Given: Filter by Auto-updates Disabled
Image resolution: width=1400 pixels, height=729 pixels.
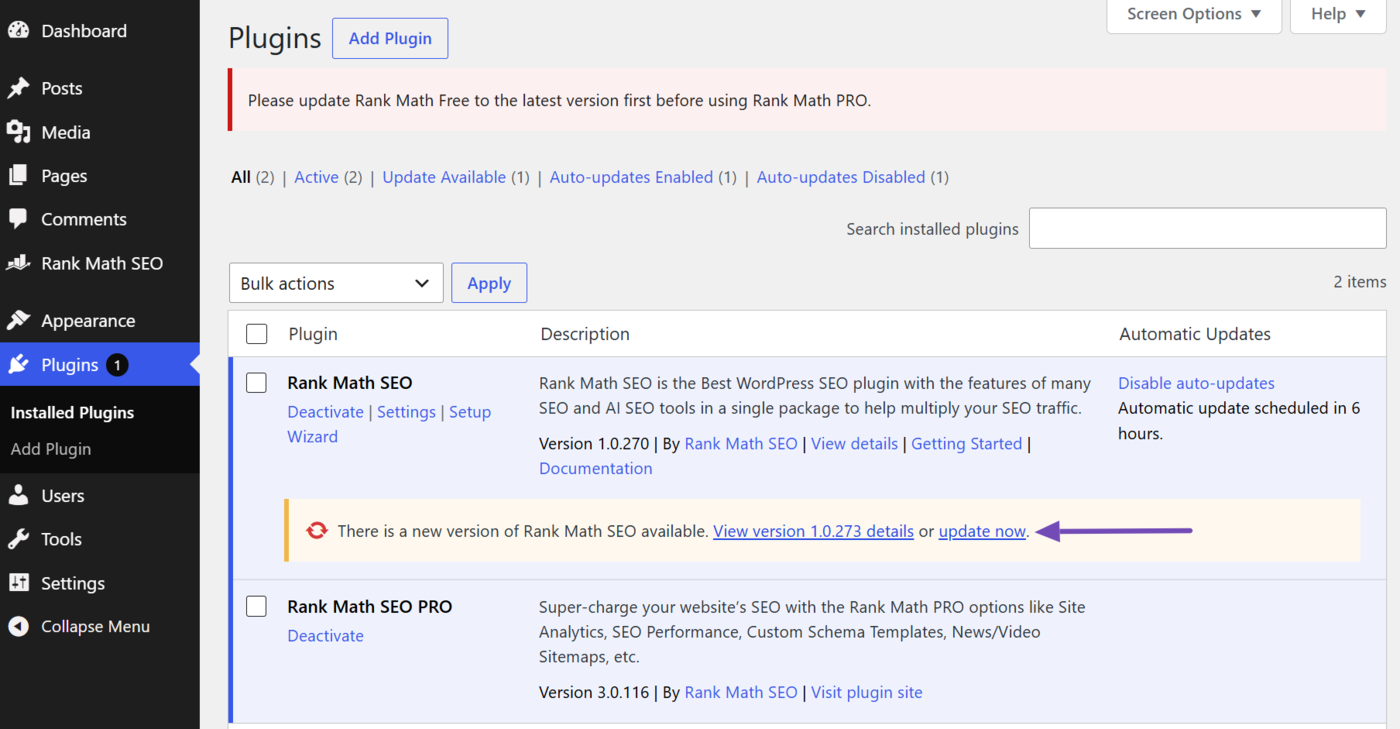Looking at the screenshot, I should coord(841,177).
